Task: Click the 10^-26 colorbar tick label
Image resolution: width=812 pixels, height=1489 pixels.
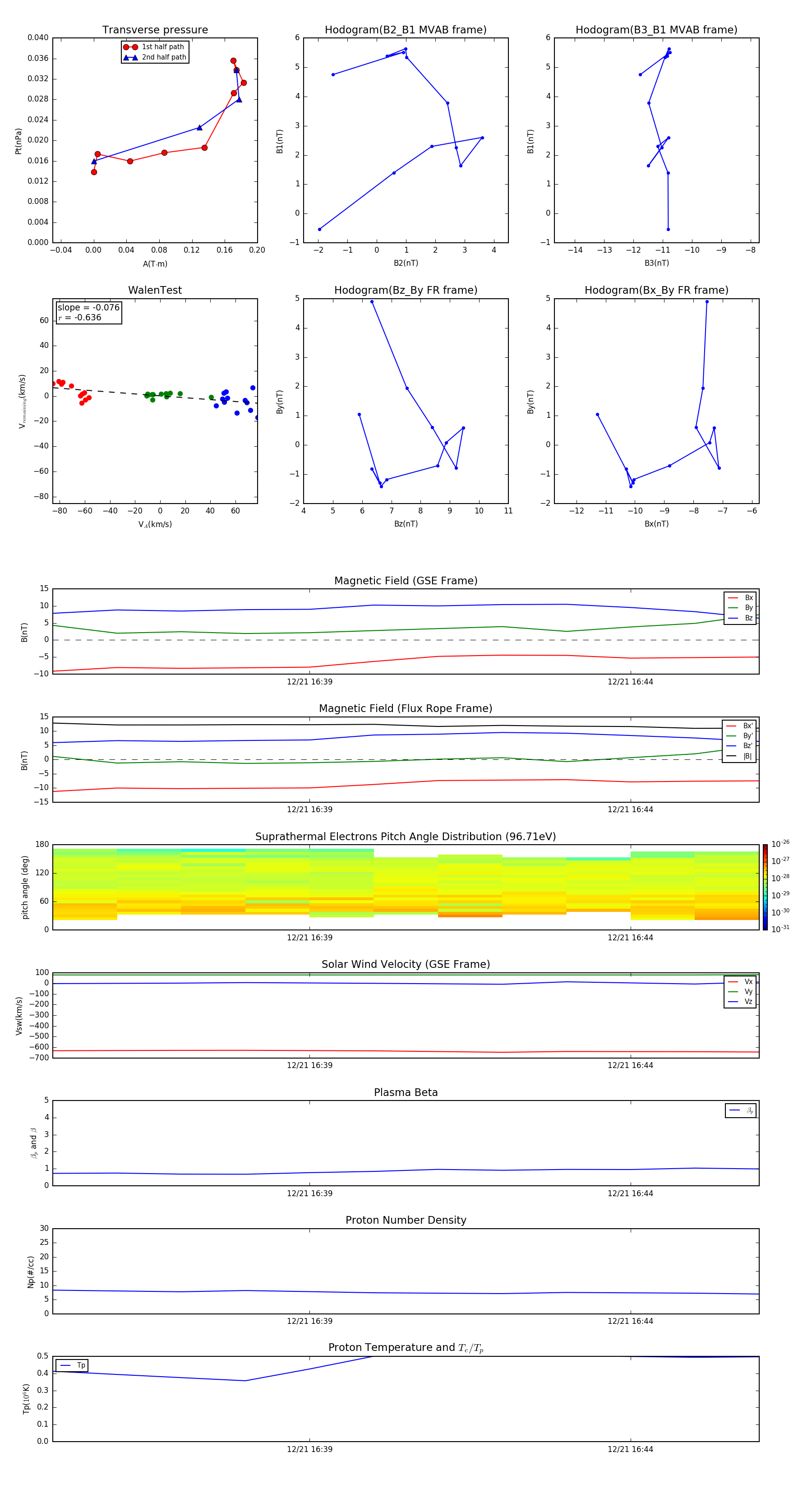Action: [780, 844]
